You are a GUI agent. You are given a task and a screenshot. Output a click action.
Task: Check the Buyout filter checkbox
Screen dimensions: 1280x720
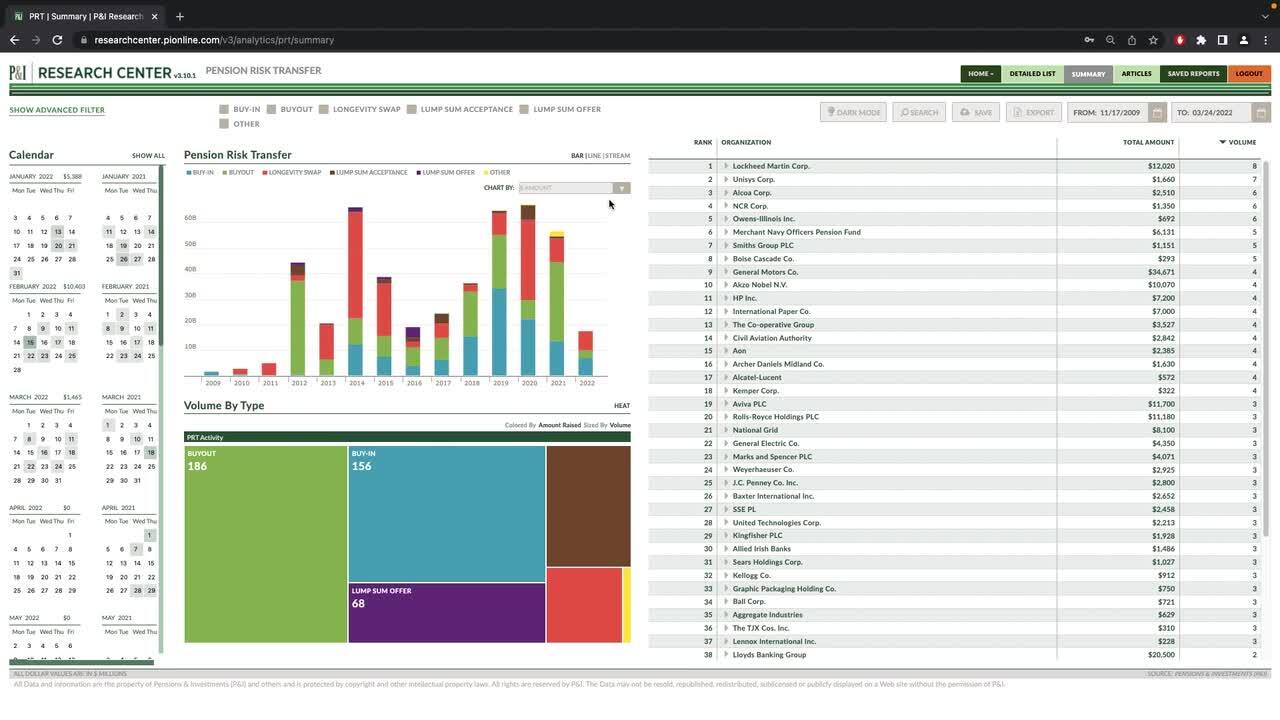point(272,109)
